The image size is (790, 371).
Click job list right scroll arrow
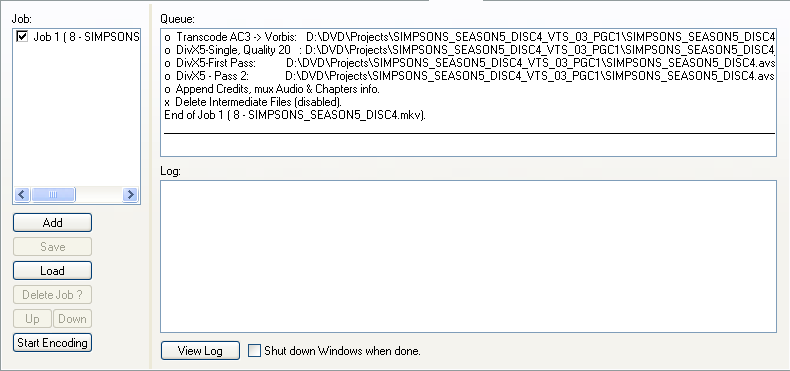coord(130,195)
